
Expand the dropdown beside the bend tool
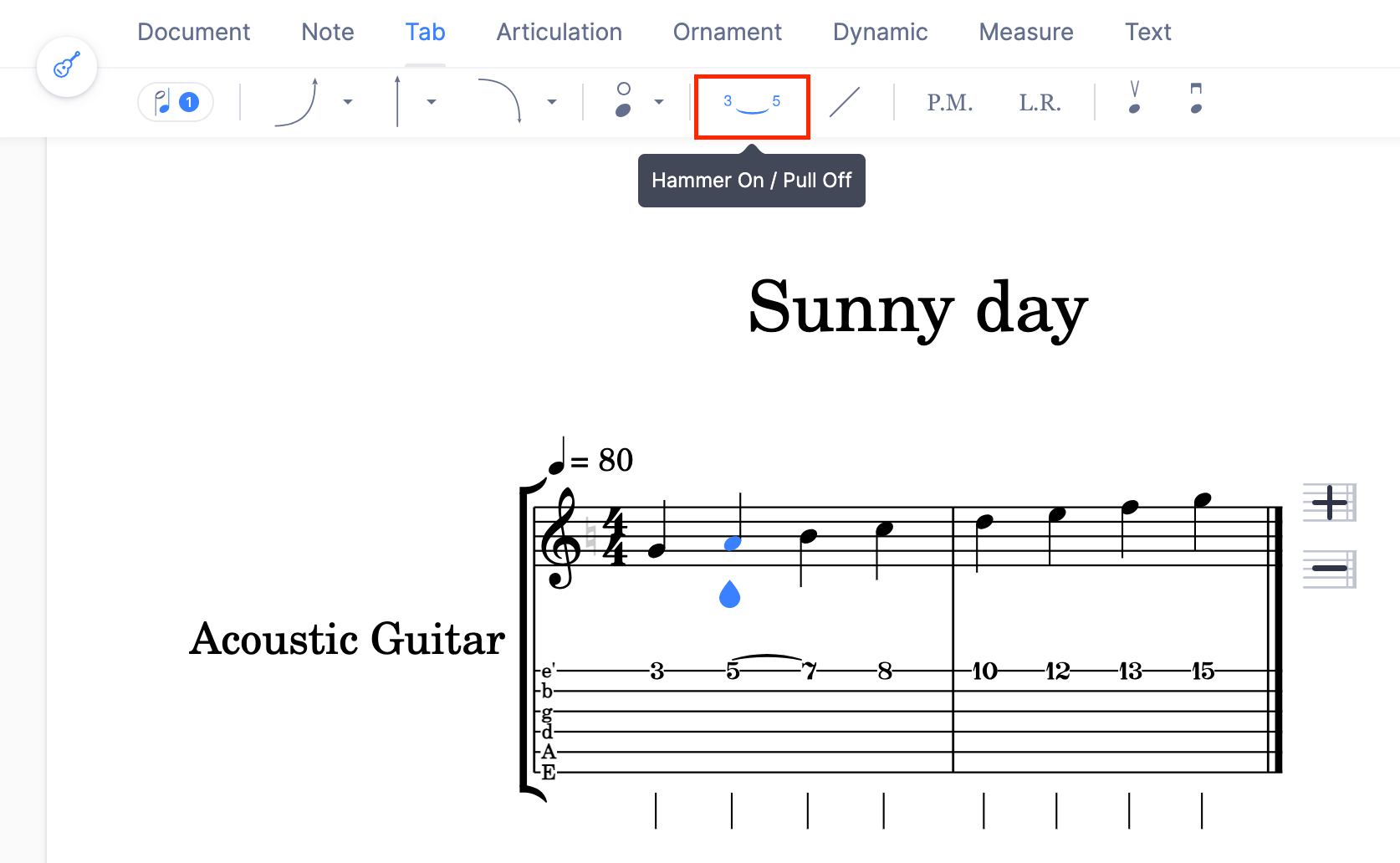pyautogui.click(x=348, y=102)
